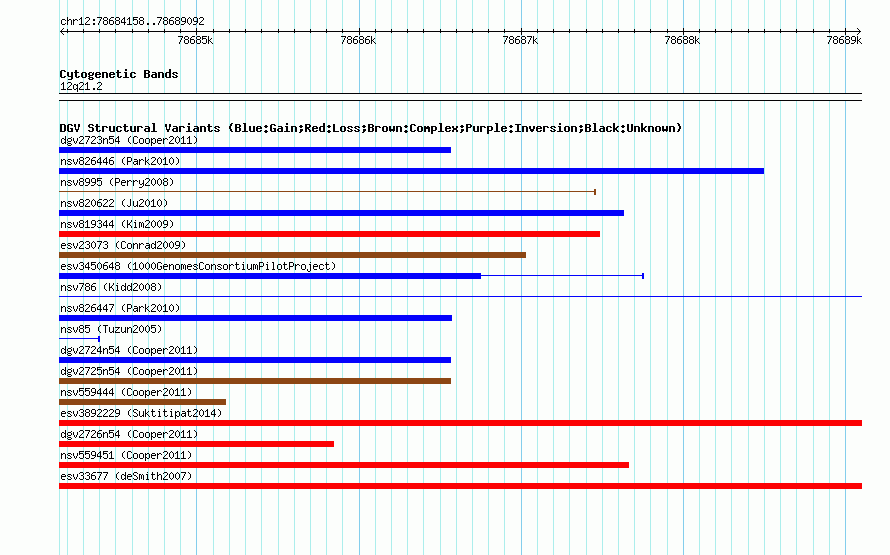The height and width of the screenshot is (555, 890).
Task: Click the chr12:78684158..78689092 coordinates label
Action: [132, 21]
